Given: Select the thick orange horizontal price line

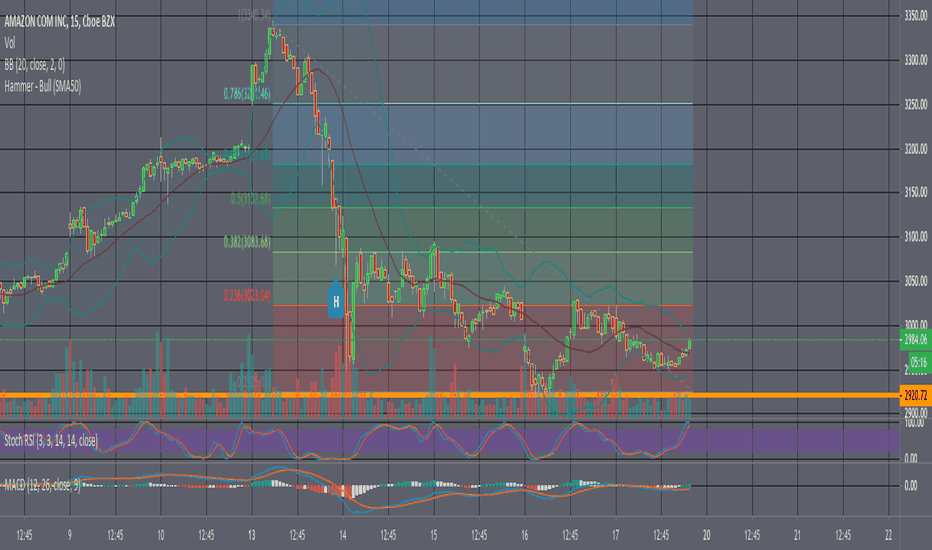Looking at the screenshot, I should pyautogui.click(x=450, y=395).
